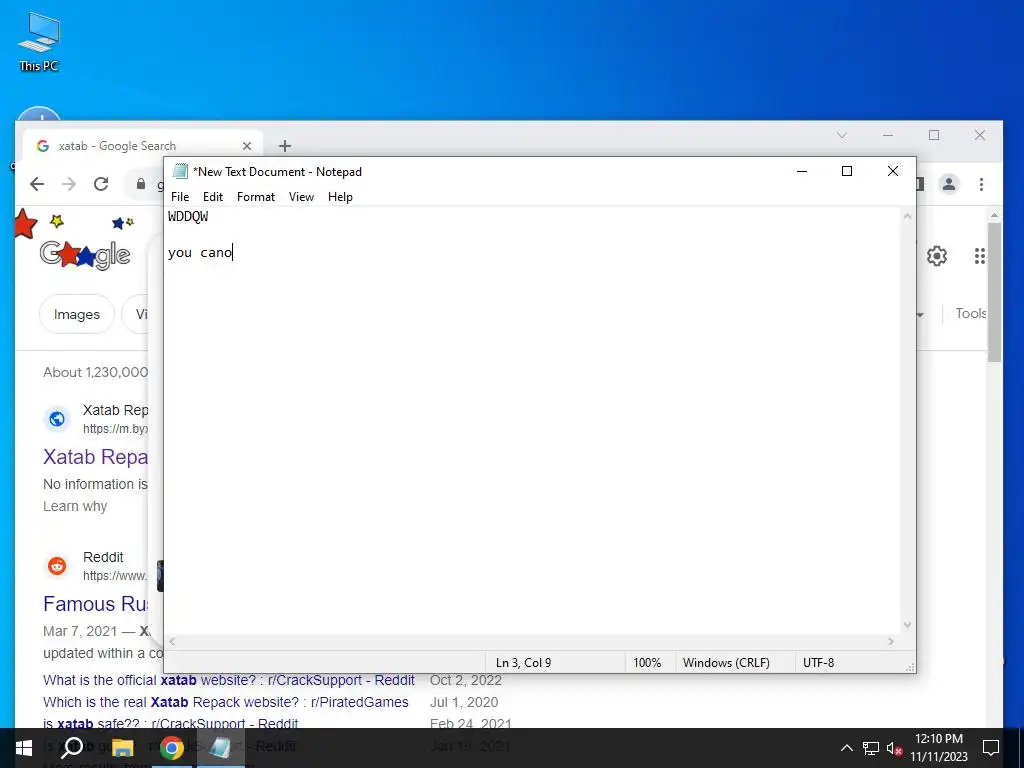Viewport: 1024px width, 768px height.
Task: Open the Xatab Repack search result
Action: [95, 456]
